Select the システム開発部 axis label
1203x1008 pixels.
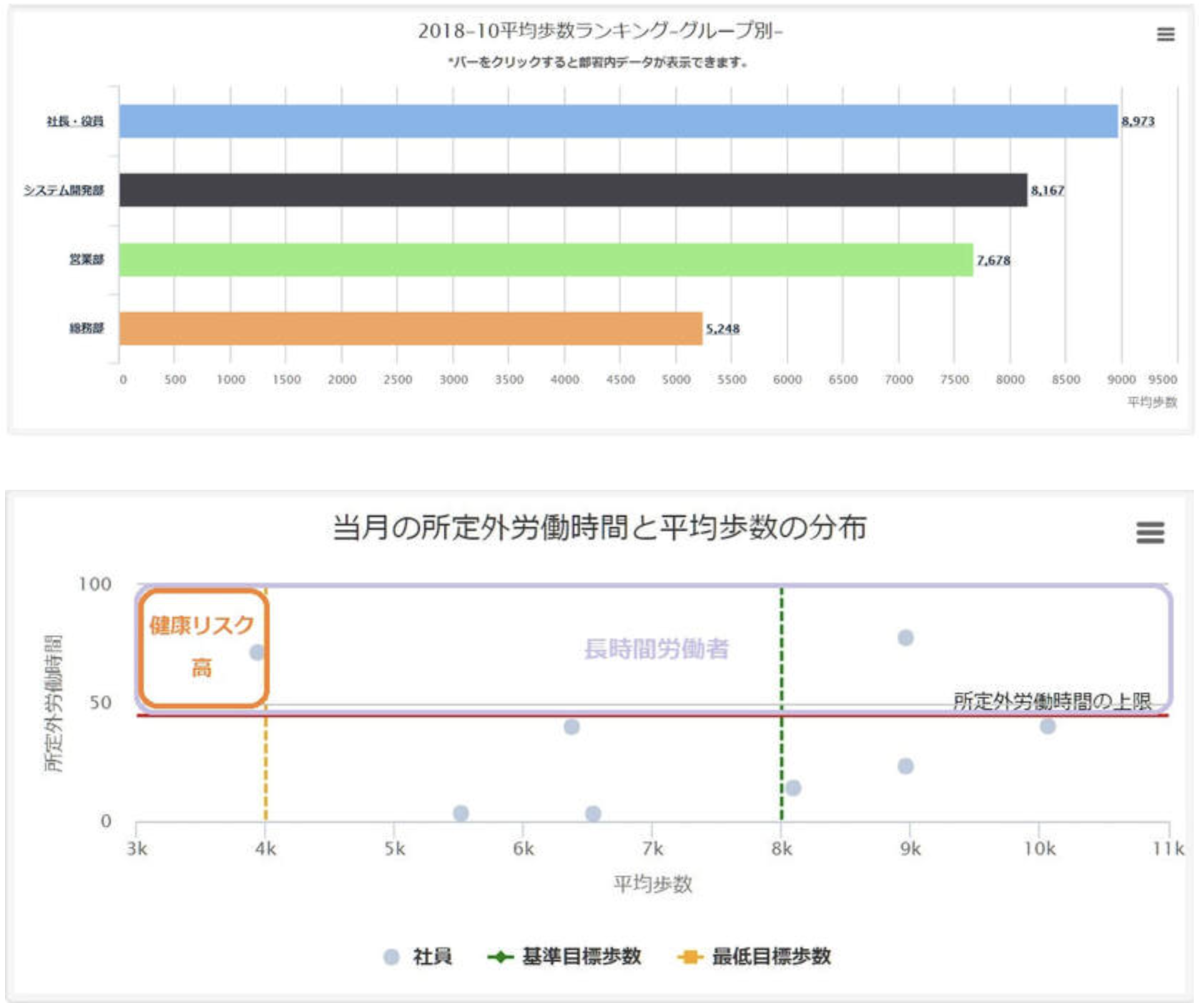(x=64, y=190)
